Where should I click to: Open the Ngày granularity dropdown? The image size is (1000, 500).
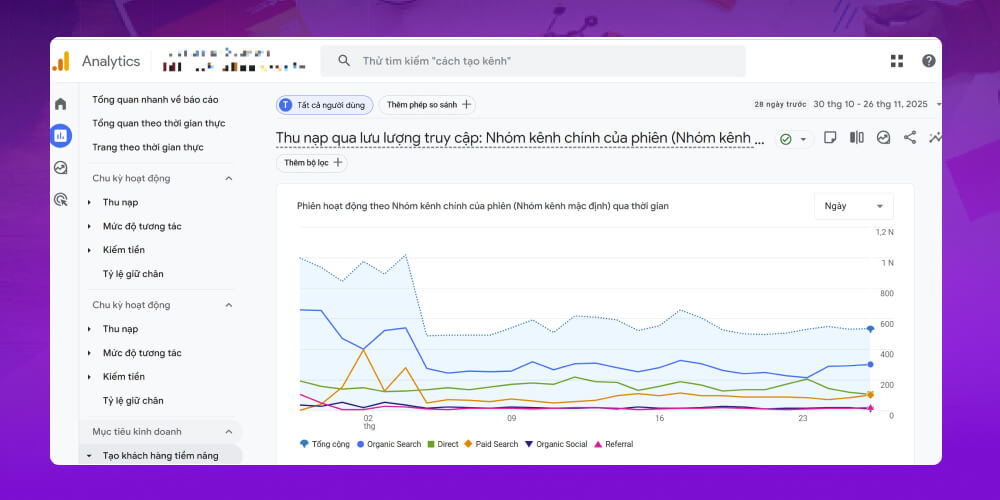tap(853, 206)
